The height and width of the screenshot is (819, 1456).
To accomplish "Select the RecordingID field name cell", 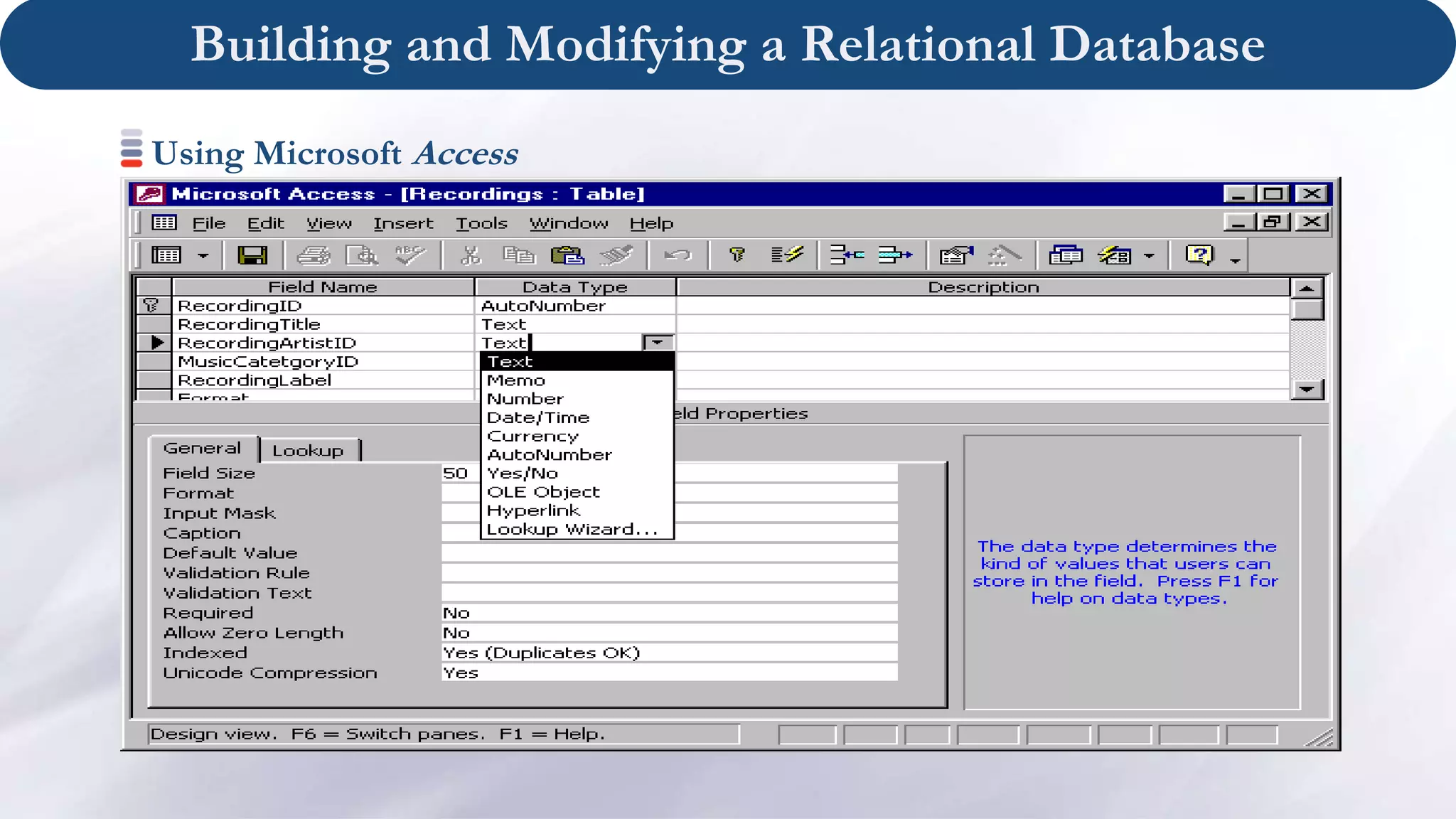I will [x=323, y=306].
